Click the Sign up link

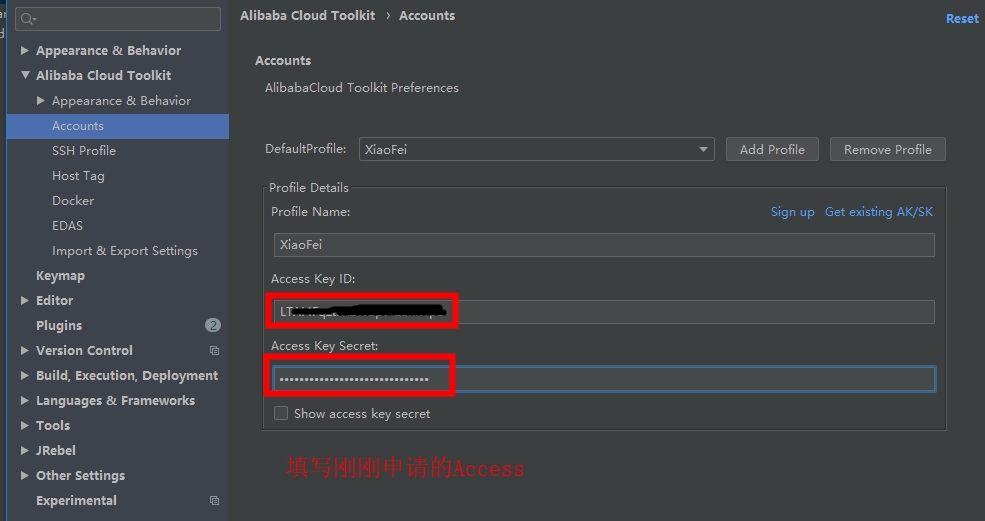point(792,212)
